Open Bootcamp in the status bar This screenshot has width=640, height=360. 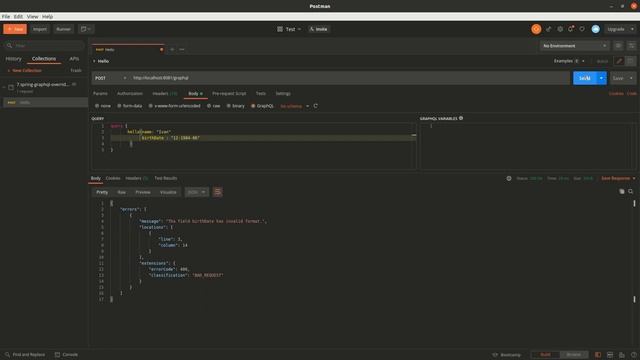pyautogui.click(x=507, y=355)
